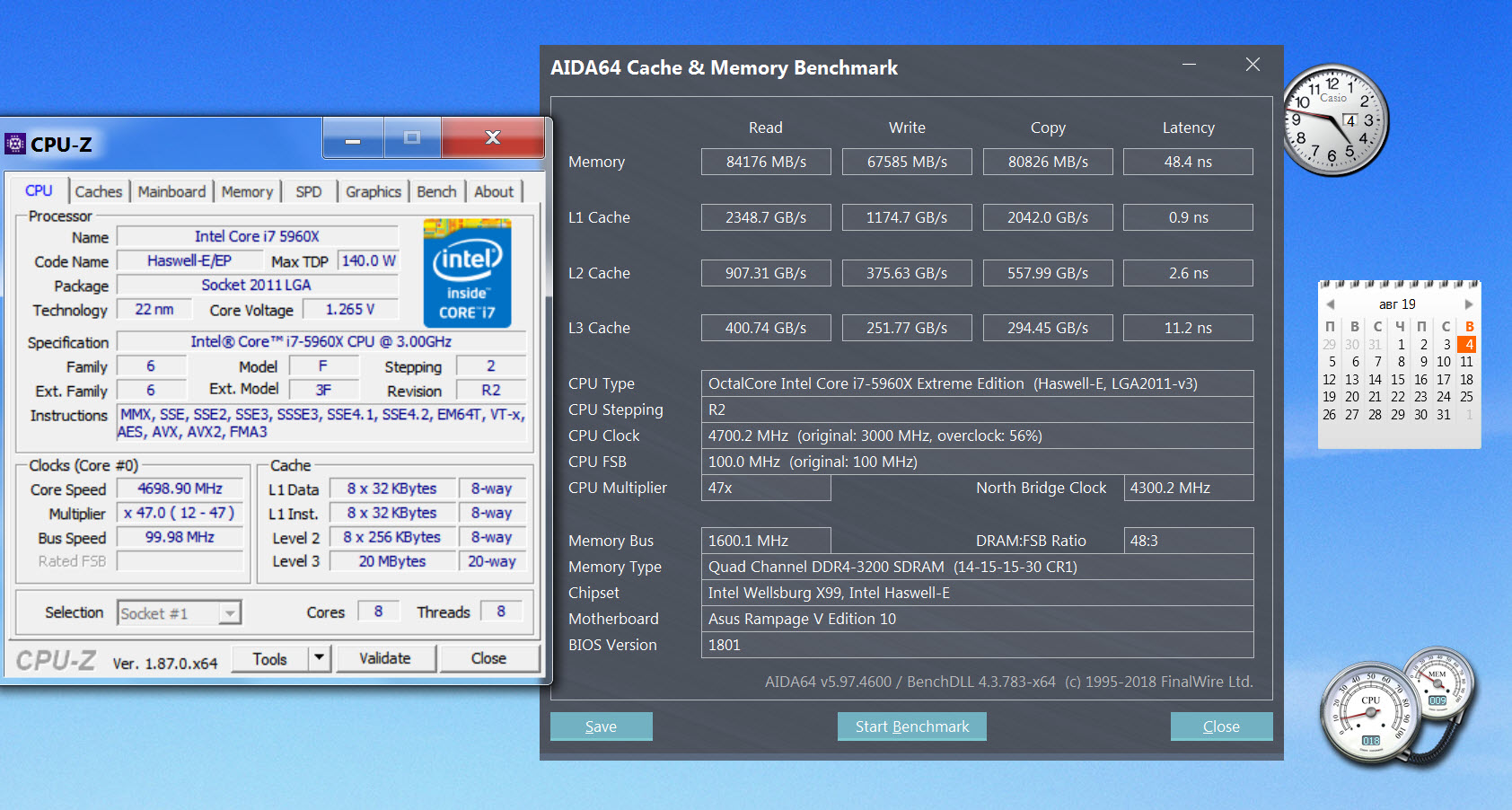
Task: Switch to the Graphics tab
Action: pyautogui.click(x=374, y=191)
